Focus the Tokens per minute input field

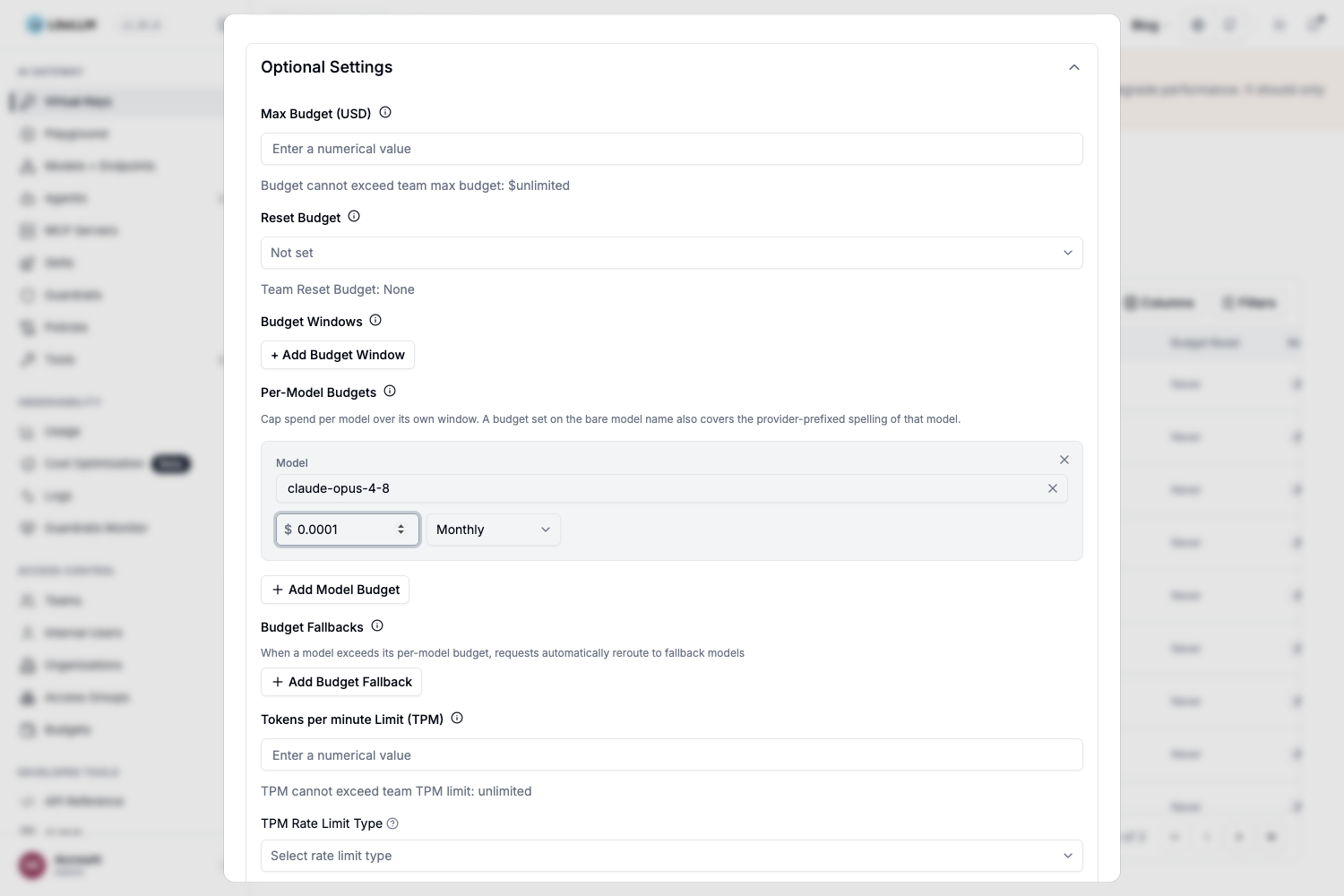(x=672, y=755)
